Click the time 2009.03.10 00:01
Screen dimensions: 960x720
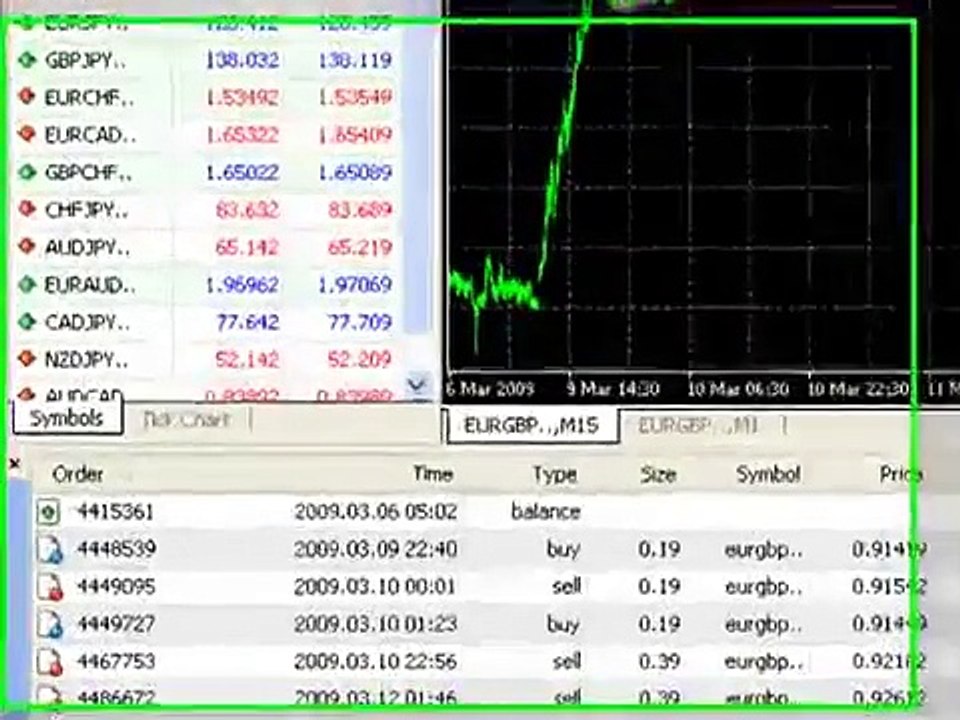pos(375,587)
